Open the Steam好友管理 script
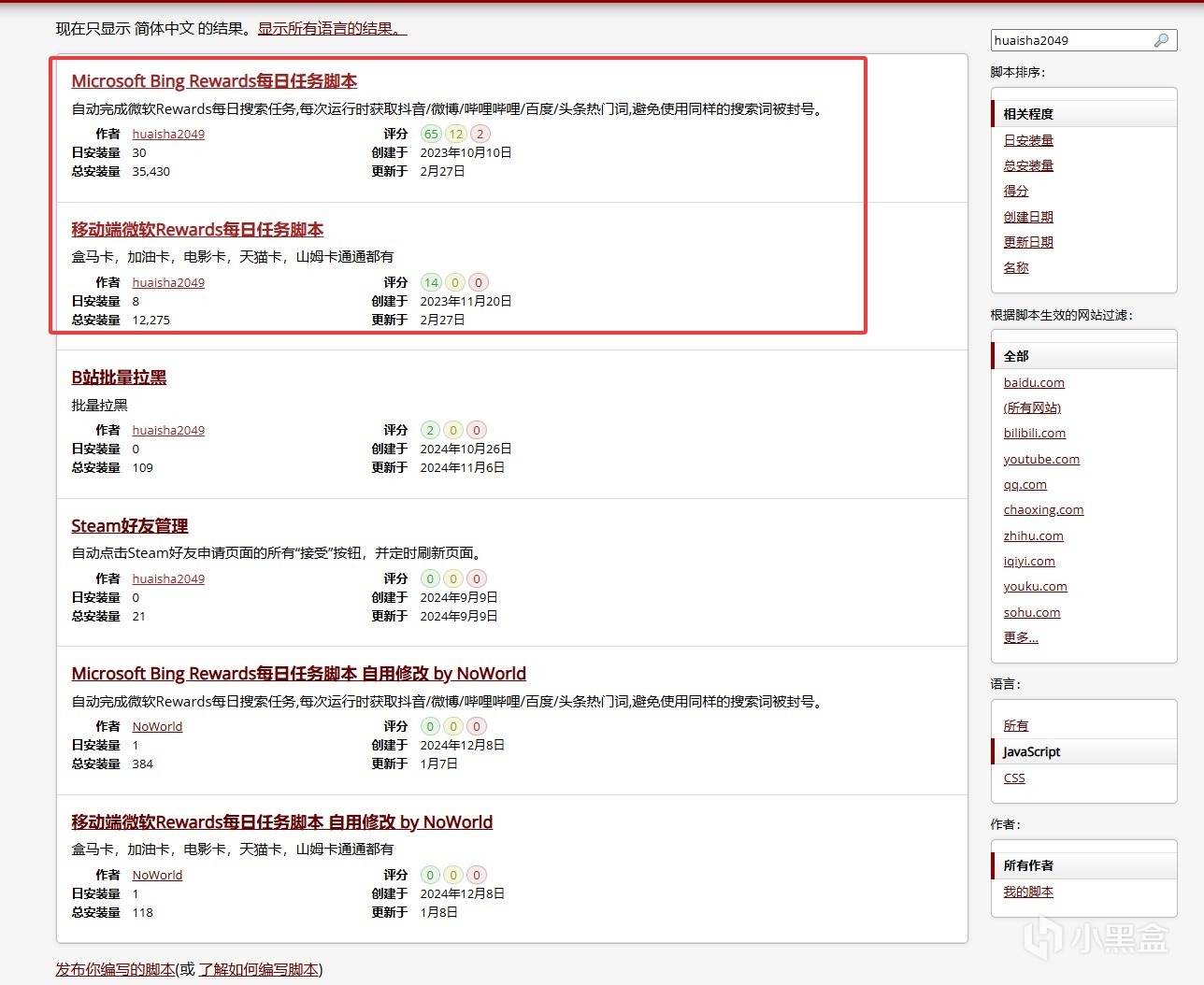Image resolution: width=1204 pixels, height=985 pixels. pyautogui.click(x=130, y=526)
